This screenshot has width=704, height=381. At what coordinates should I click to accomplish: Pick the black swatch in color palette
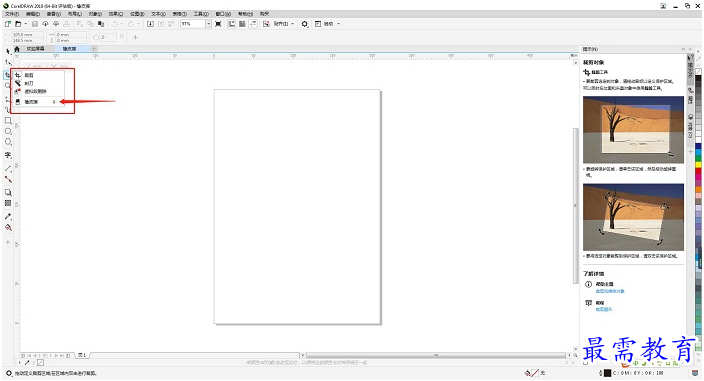coord(699,78)
